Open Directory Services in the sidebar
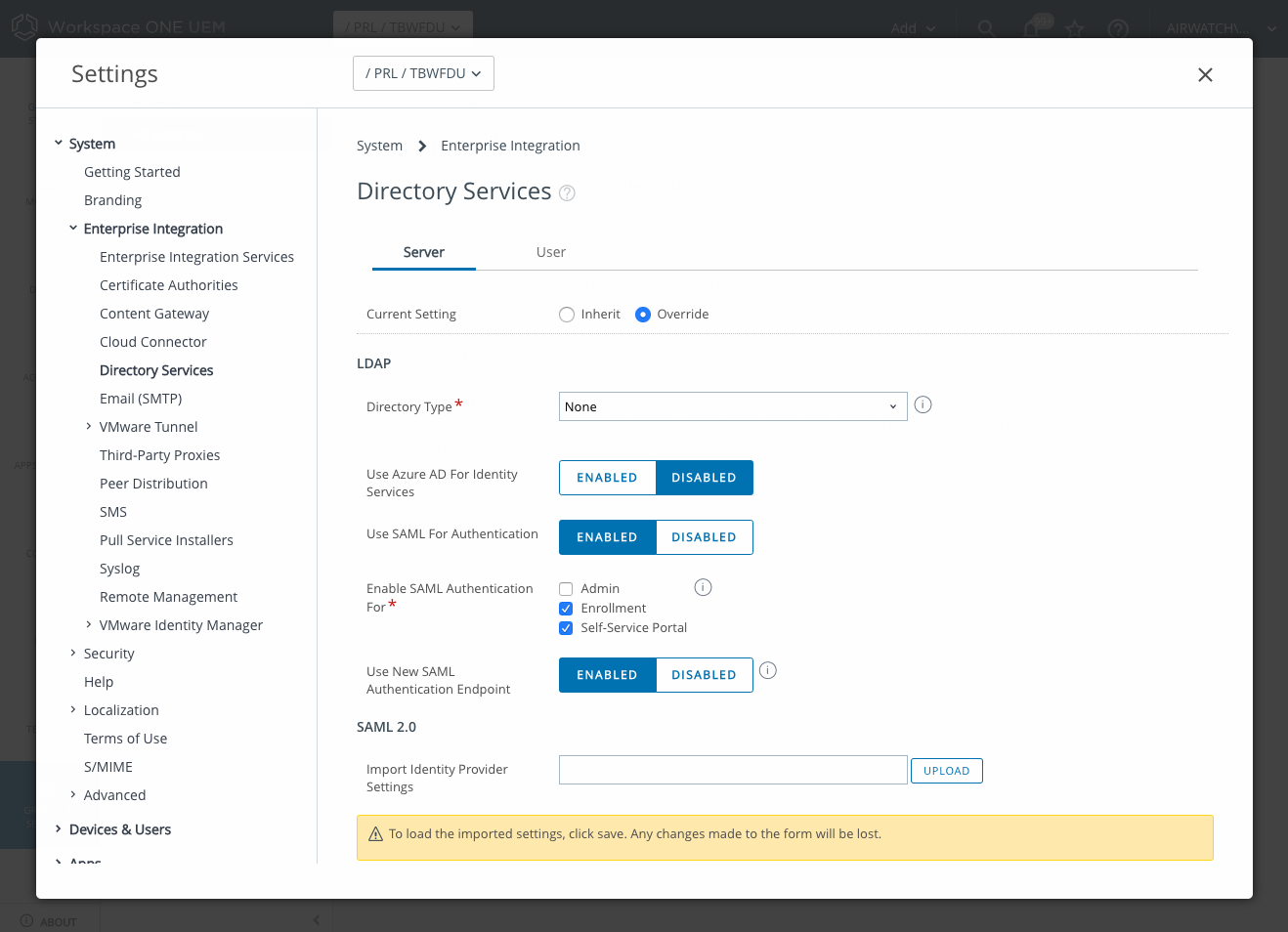1288x932 pixels. tap(156, 370)
